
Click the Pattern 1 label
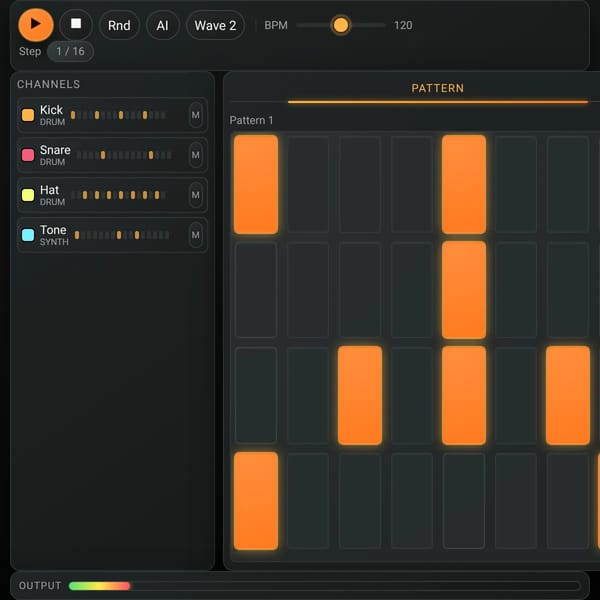click(251, 121)
